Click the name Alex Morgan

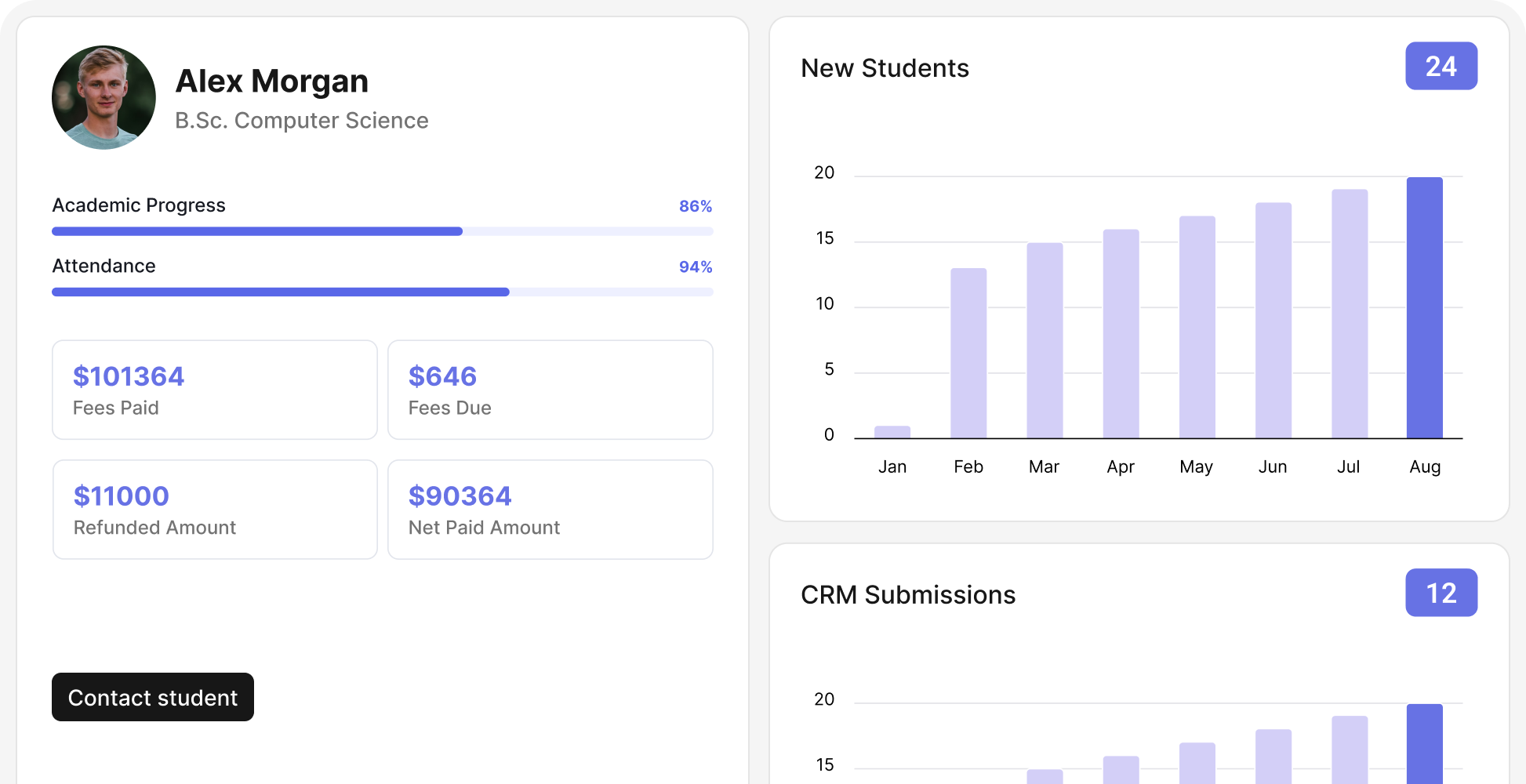tap(272, 81)
